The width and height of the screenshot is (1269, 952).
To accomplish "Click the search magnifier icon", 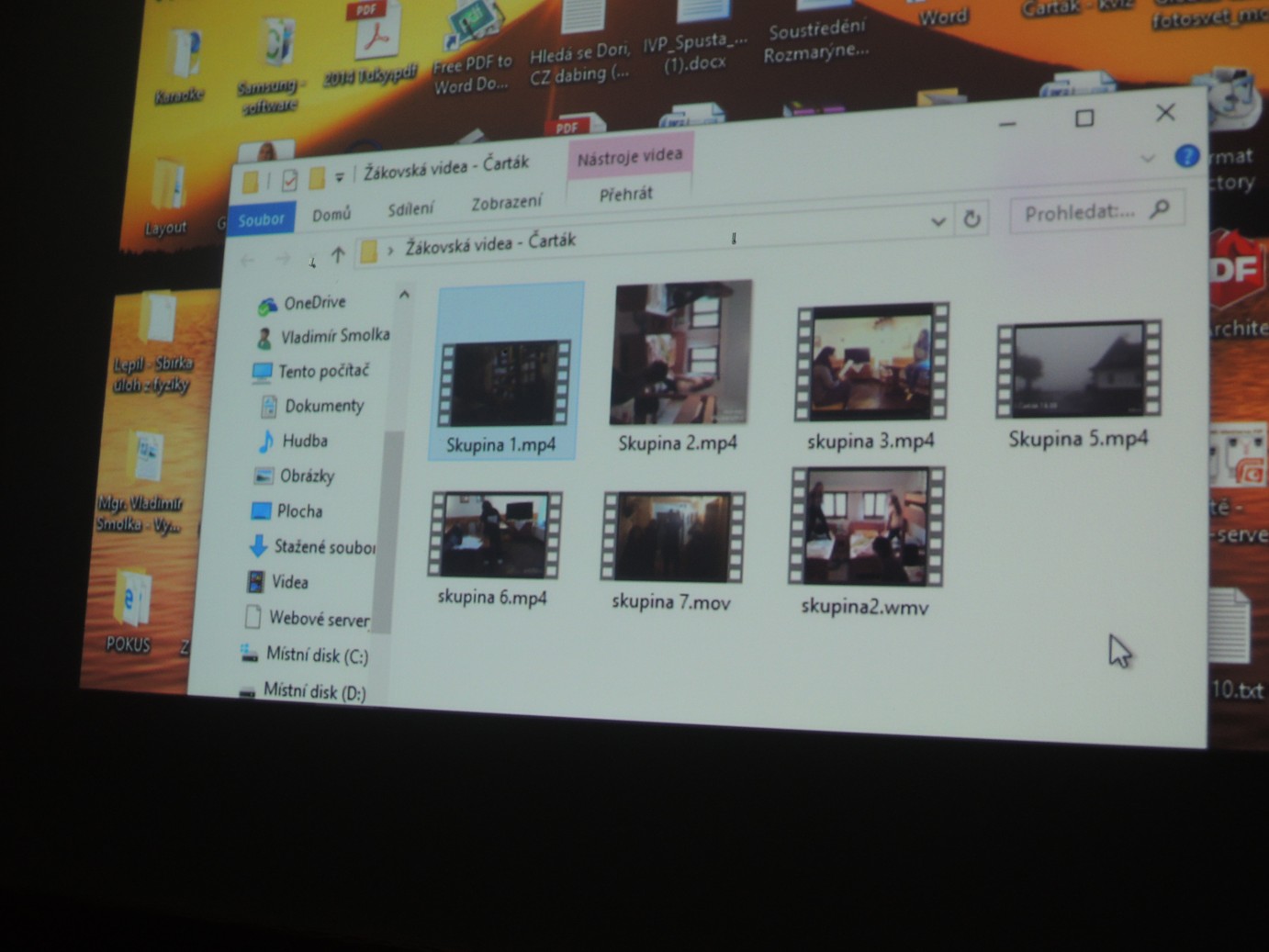I will [x=1161, y=208].
